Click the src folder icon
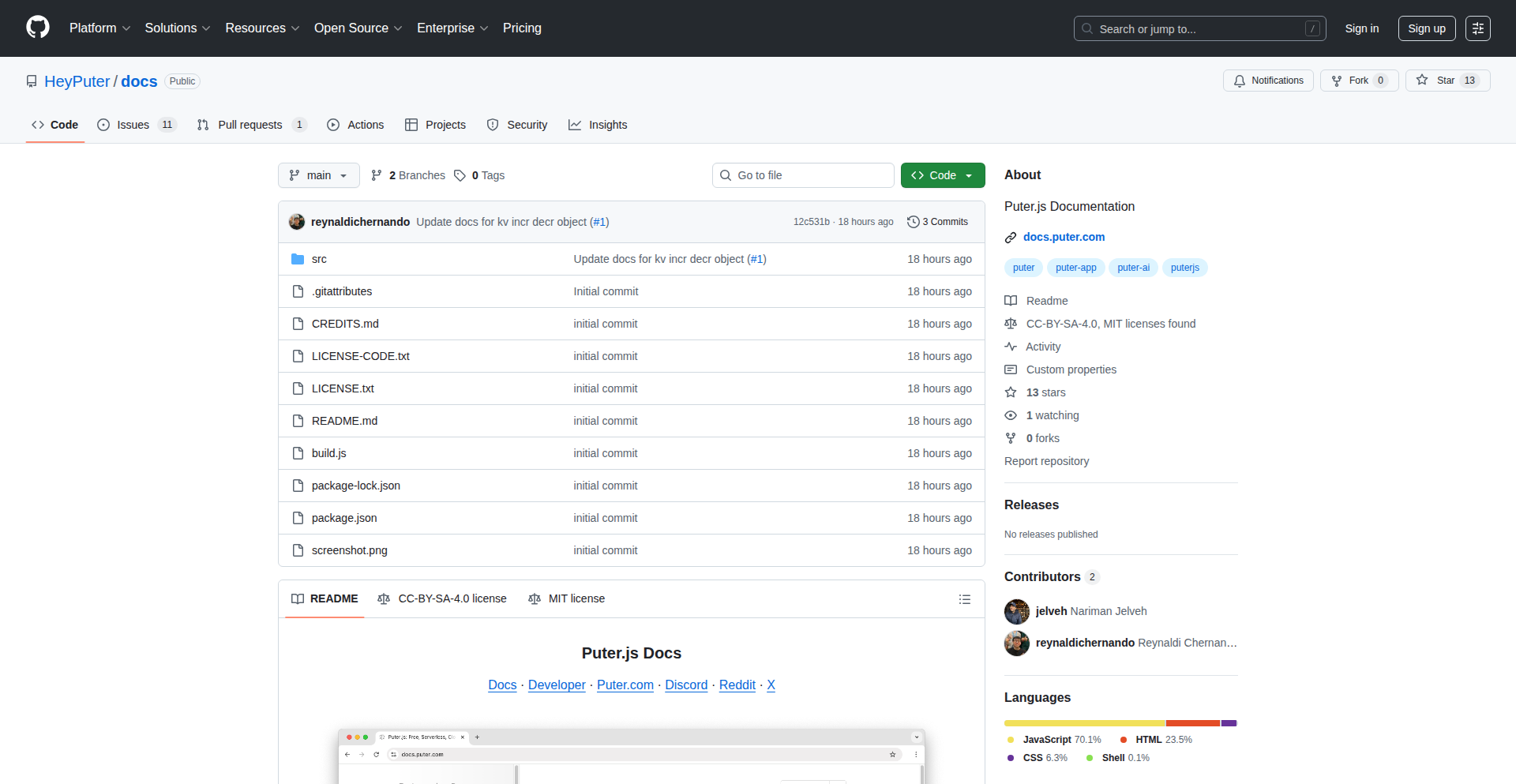The height and width of the screenshot is (784, 1516). pos(298,259)
